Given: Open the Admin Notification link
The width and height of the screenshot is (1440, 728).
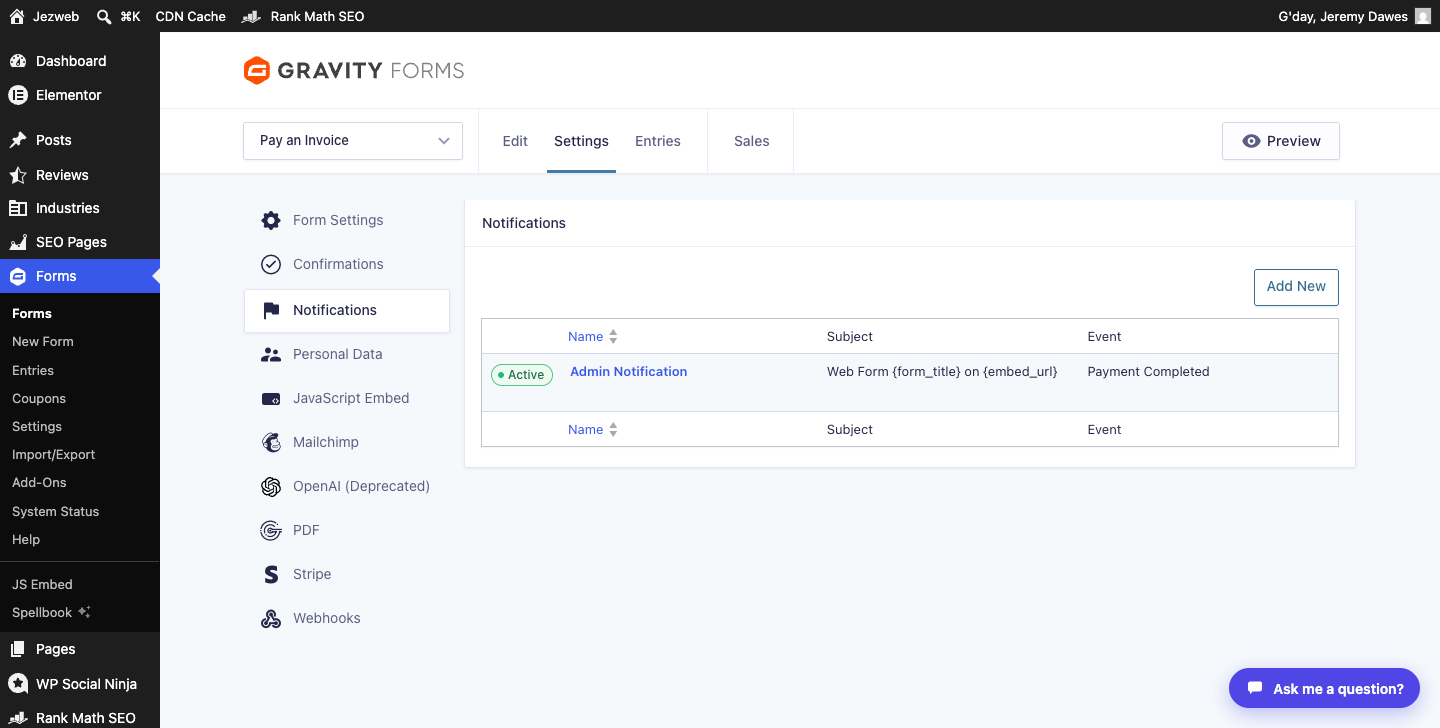Looking at the screenshot, I should [x=628, y=371].
